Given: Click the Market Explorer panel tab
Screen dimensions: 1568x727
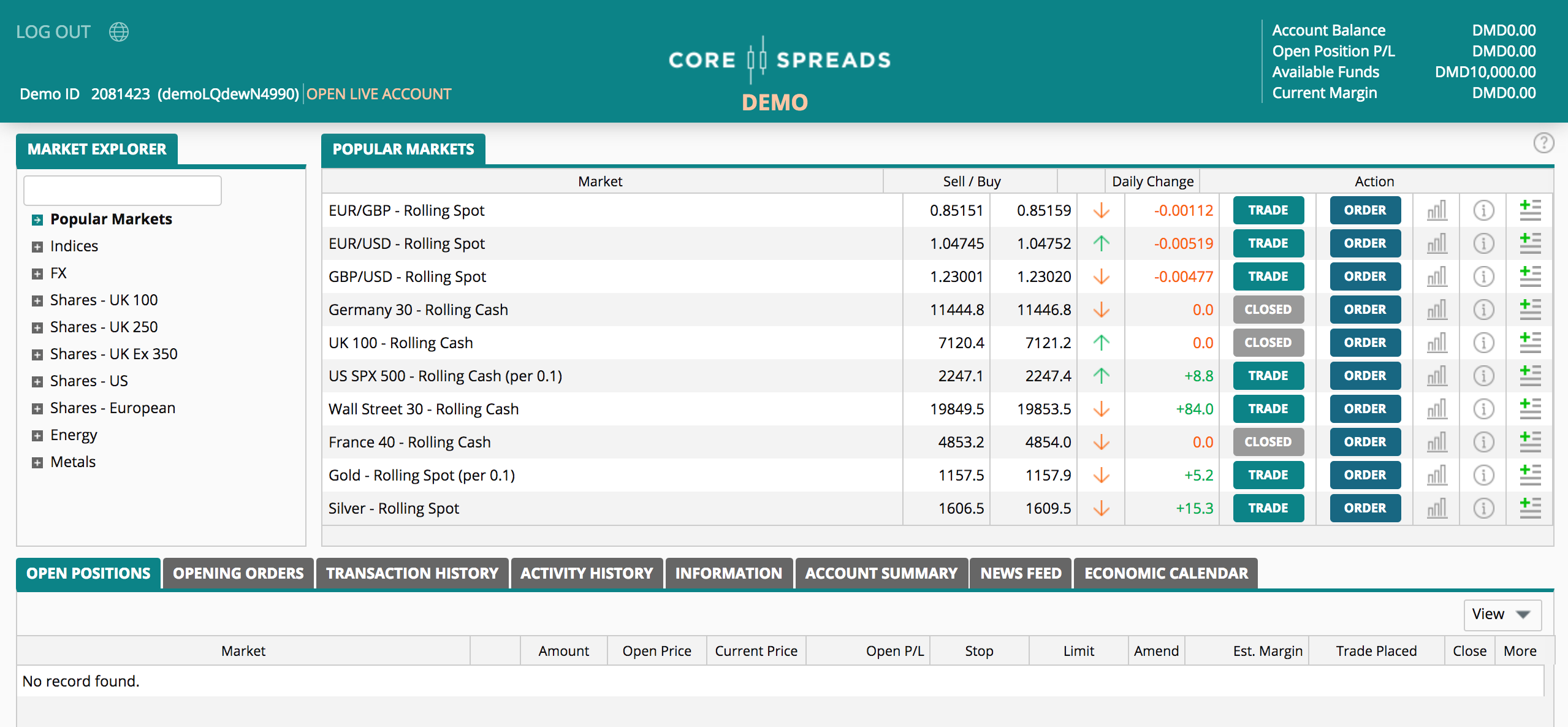Looking at the screenshot, I should (x=97, y=149).
